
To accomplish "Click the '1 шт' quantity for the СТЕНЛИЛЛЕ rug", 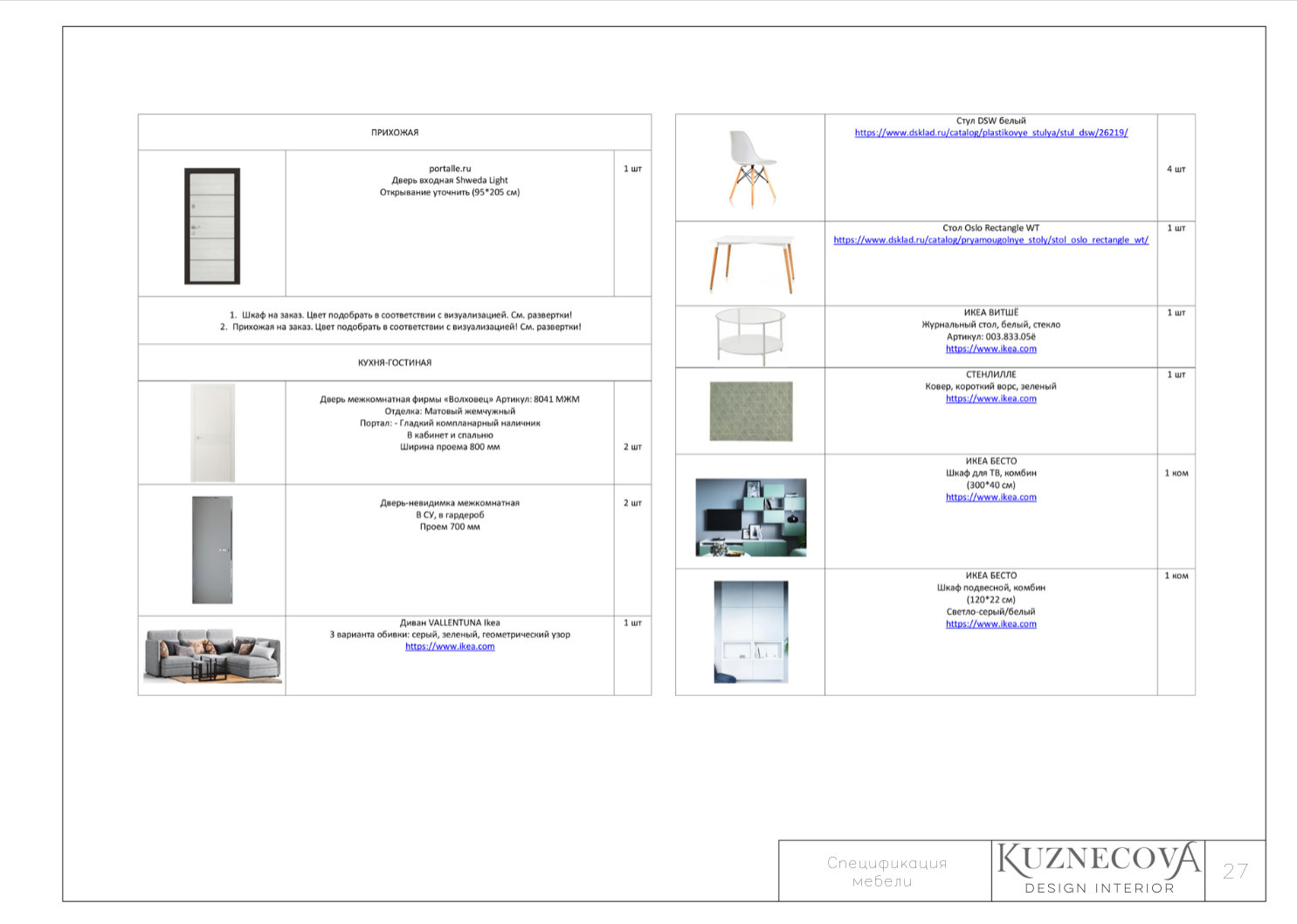I will (x=1176, y=375).
